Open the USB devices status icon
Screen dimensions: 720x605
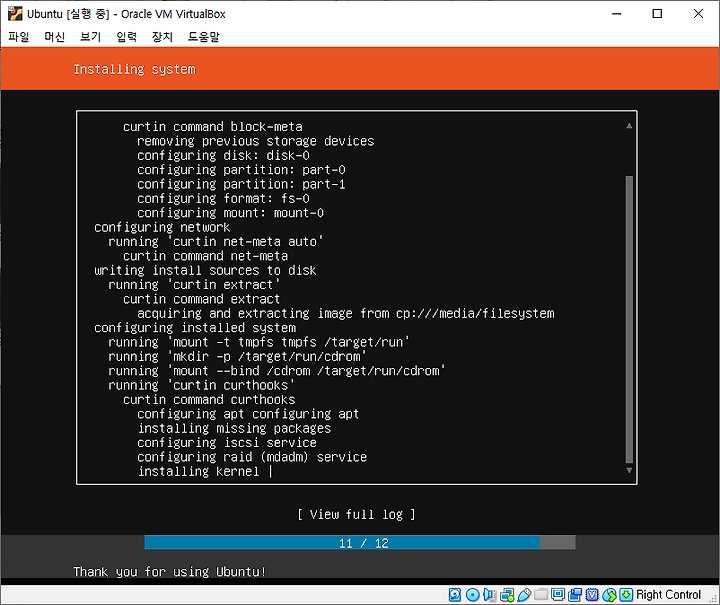524,595
